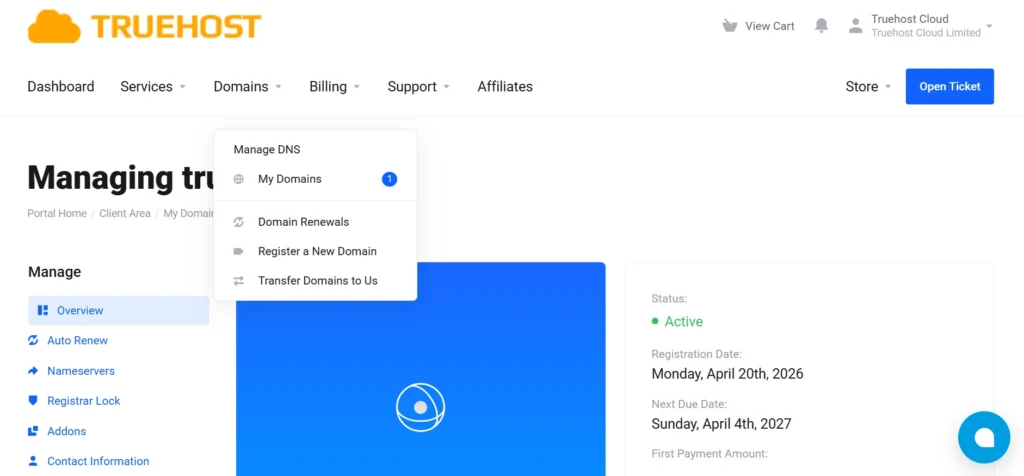The height and width of the screenshot is (476, 1024).
Task: Expand the Store menu
Action: pos(869,86)
